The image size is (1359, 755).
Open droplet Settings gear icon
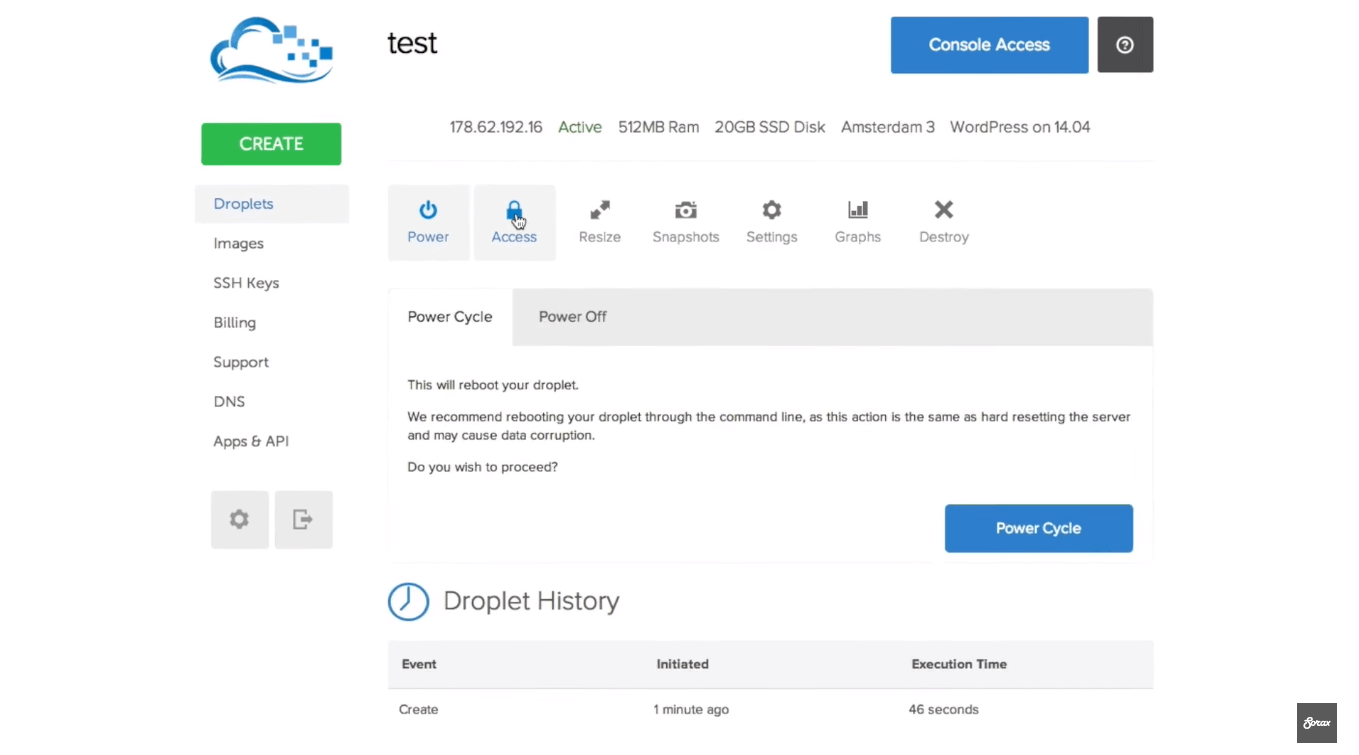pyautogui.click(x=772, y=211)
